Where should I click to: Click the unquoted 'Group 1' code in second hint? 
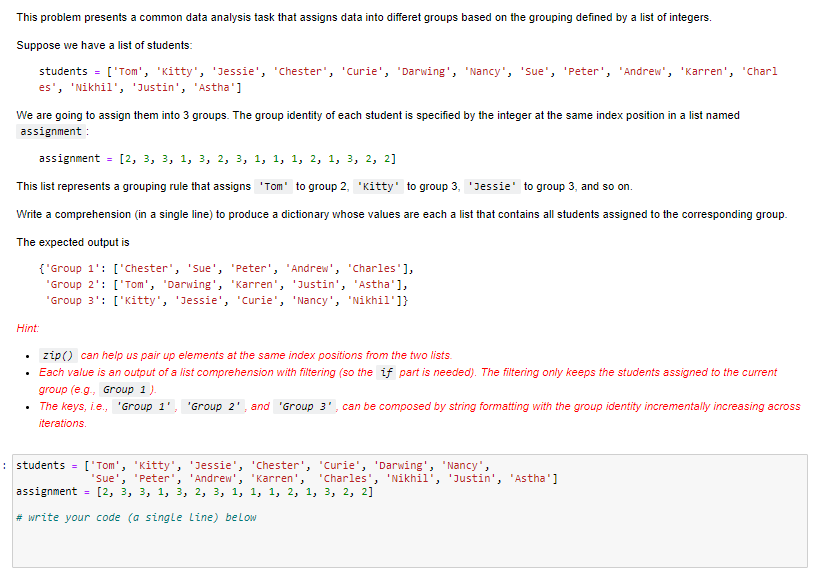point(124,389)
